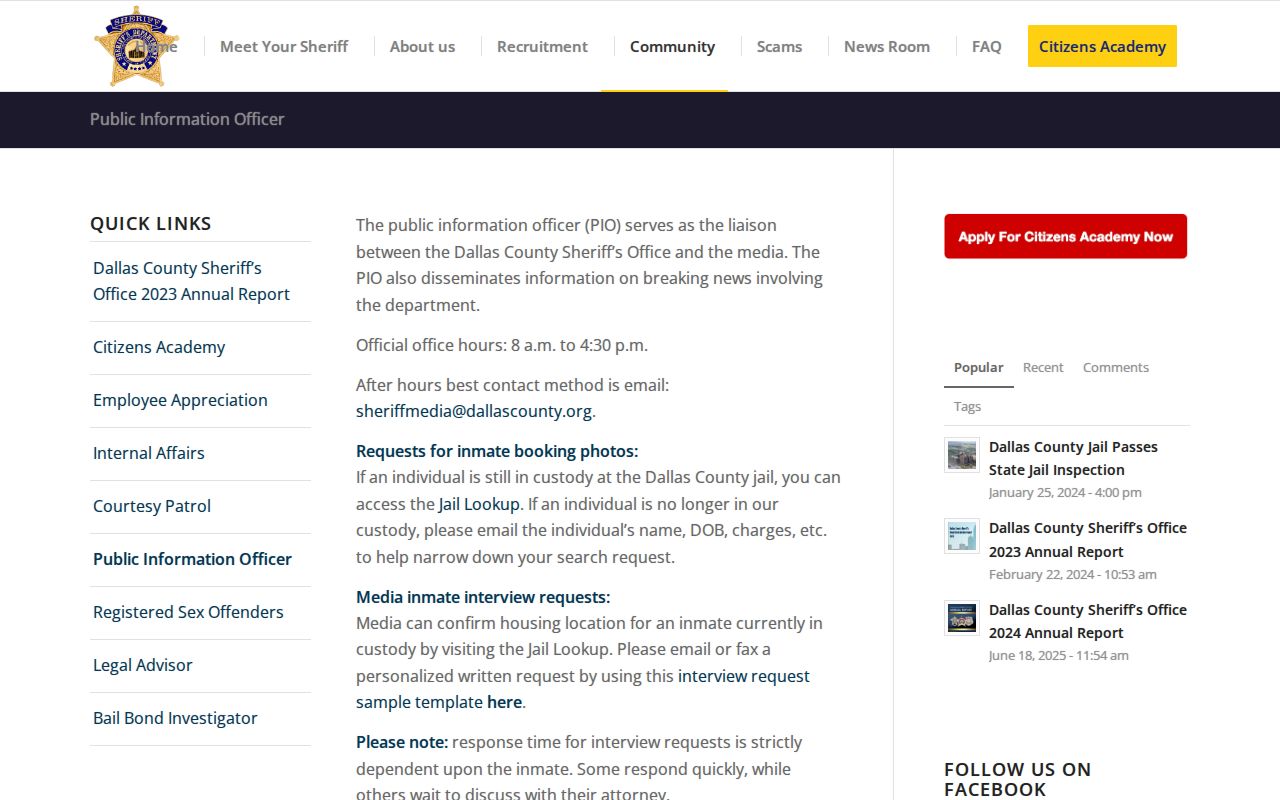Click the Follow Us On Facebook heading

[1017, 779]
